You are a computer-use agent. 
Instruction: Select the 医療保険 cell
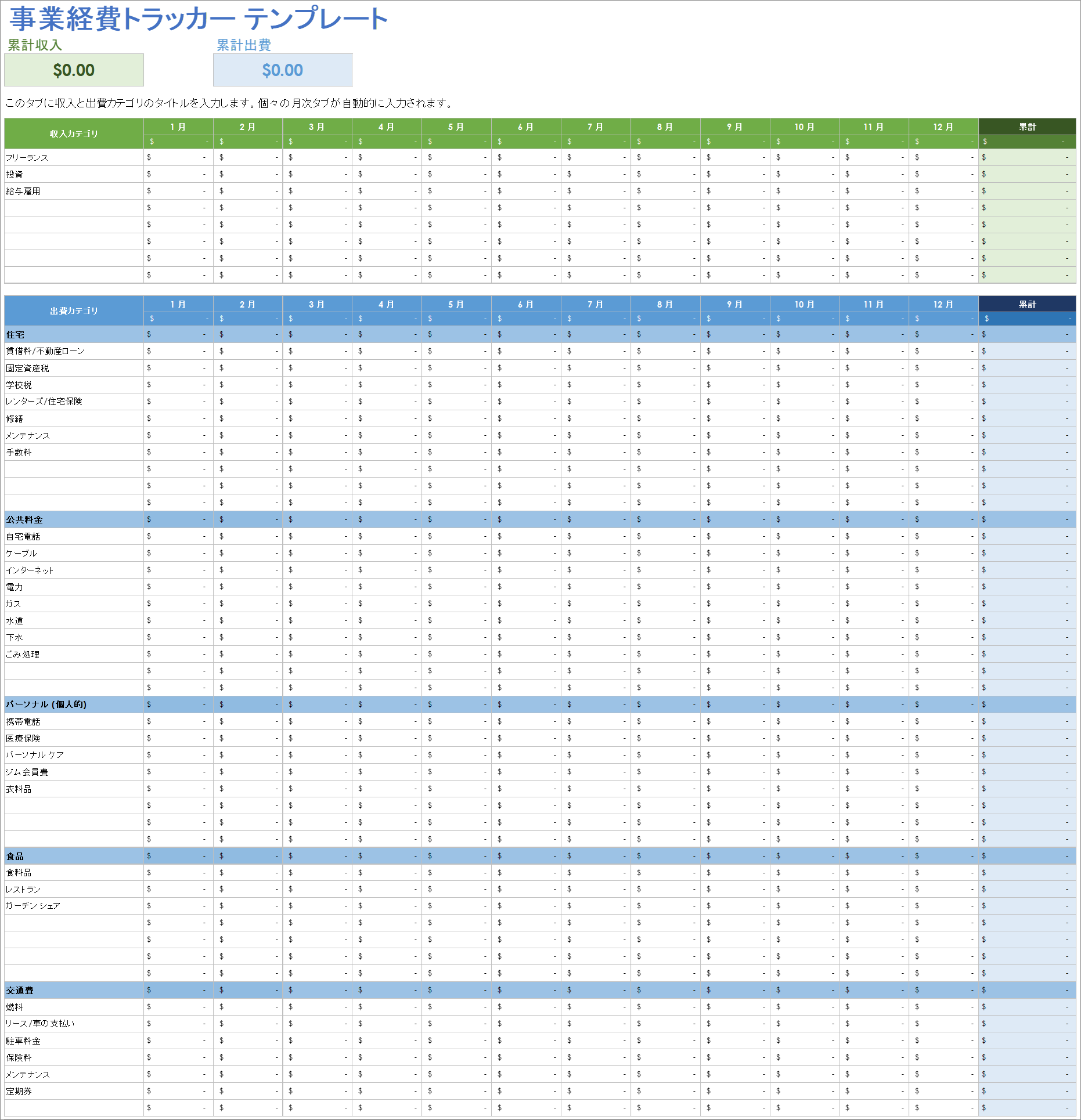(74, 738)
